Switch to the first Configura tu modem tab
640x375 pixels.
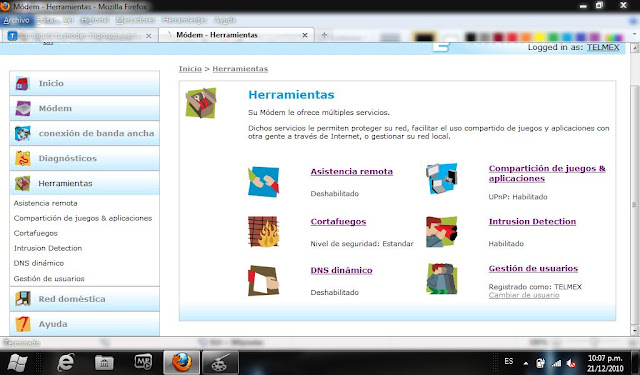(x=80, y=36)
